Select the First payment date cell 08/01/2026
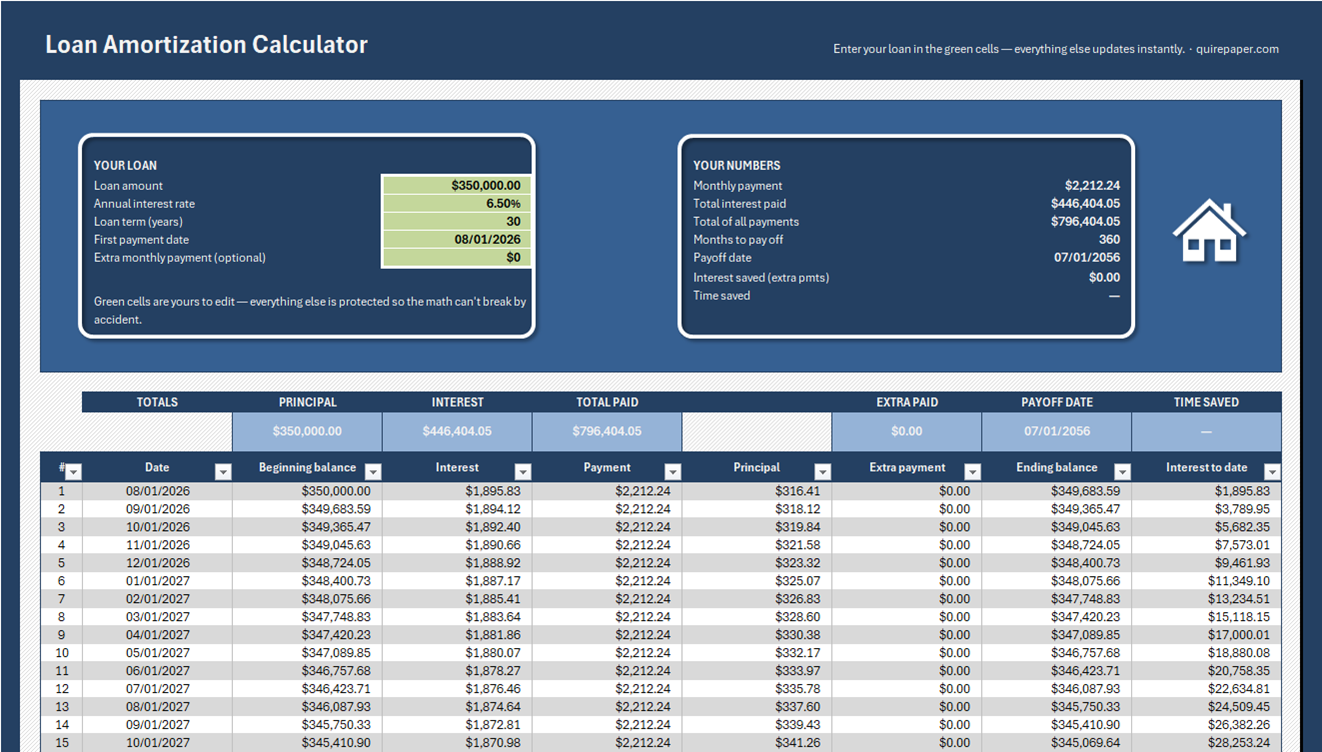Image resolution: width=1322 pixels, height=752 pixels. coord(456,239)
